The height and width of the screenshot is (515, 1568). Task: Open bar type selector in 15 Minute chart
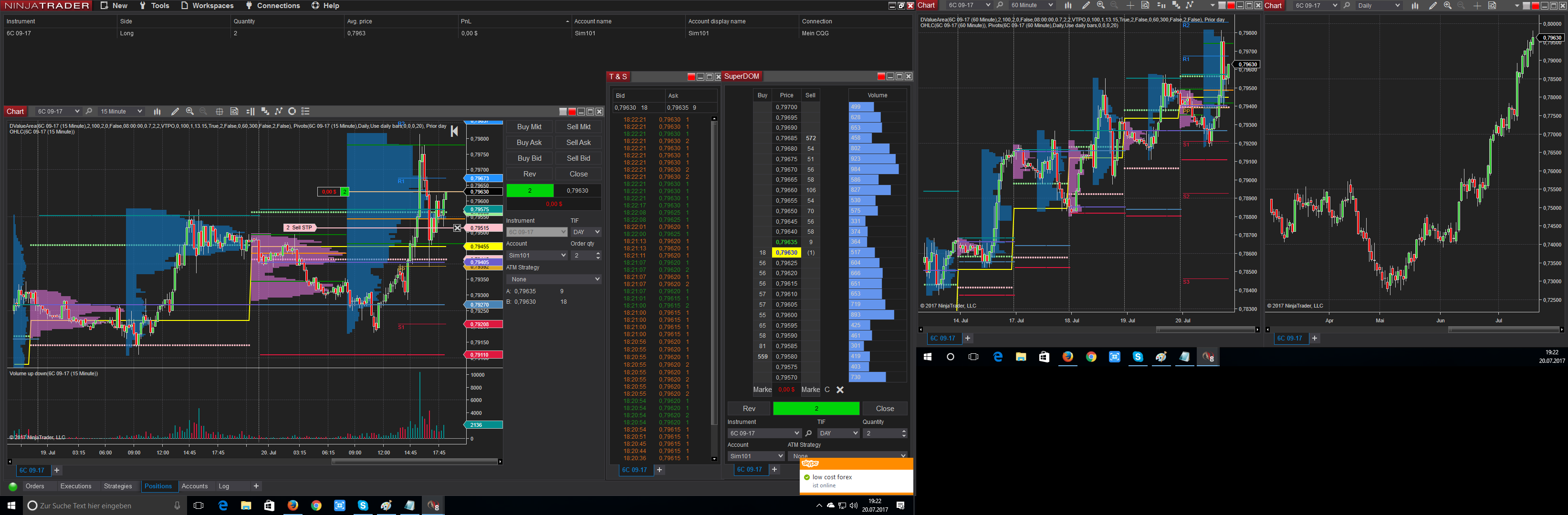click(x=157, y=111)
